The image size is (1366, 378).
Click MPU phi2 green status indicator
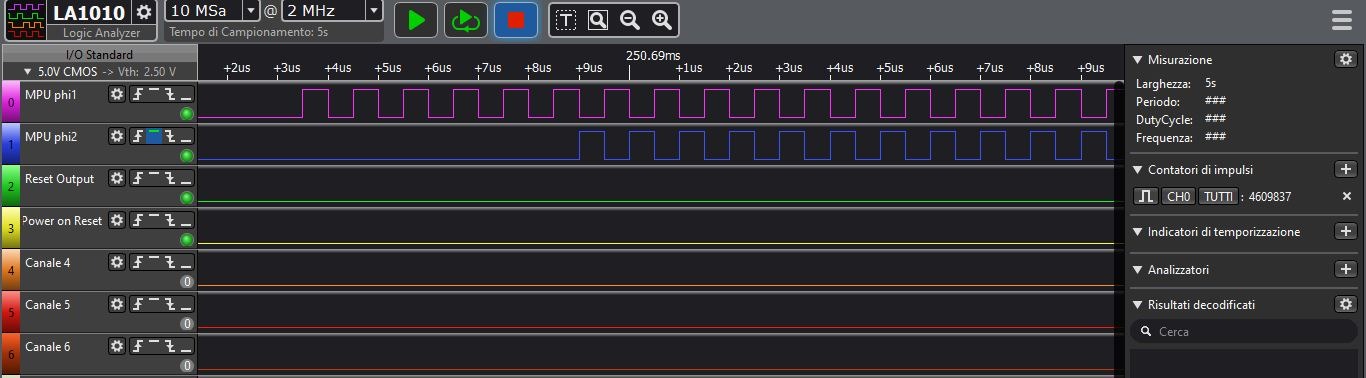pos(186,156)
